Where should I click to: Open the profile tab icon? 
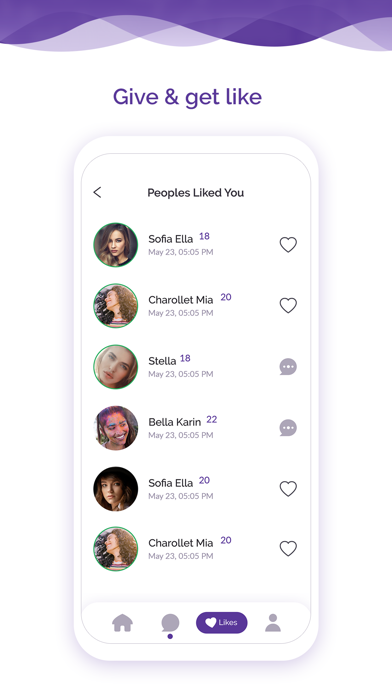[273, 623]
